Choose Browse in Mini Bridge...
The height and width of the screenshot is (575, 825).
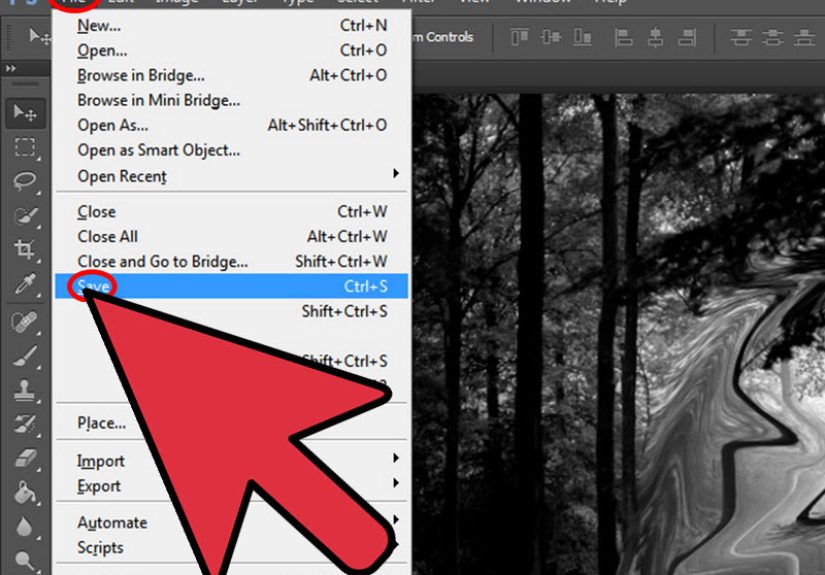click(x=232, y=100)
